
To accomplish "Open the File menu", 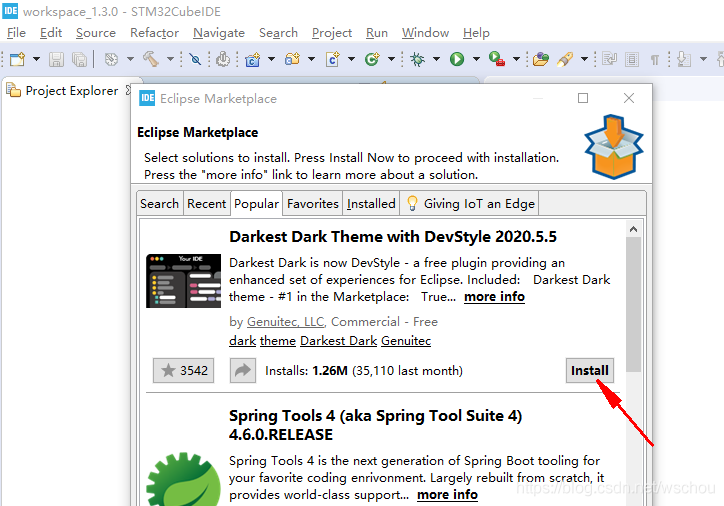I will tap(16, 33).
